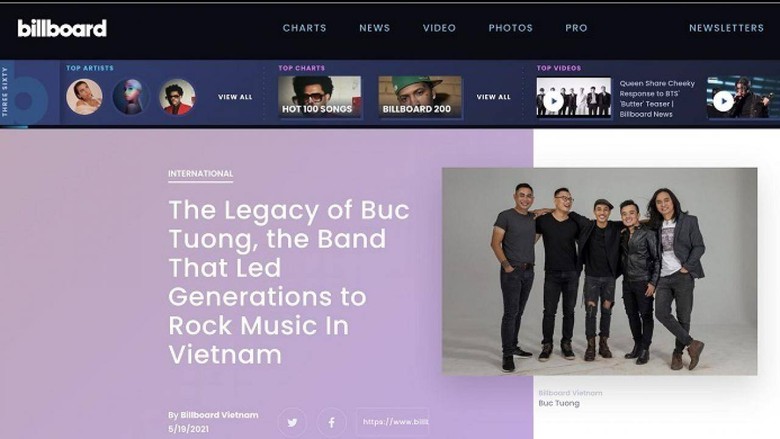Screen dimensions: 780x439
Task: Share article via Twitter icon
Action: [292, 422]
